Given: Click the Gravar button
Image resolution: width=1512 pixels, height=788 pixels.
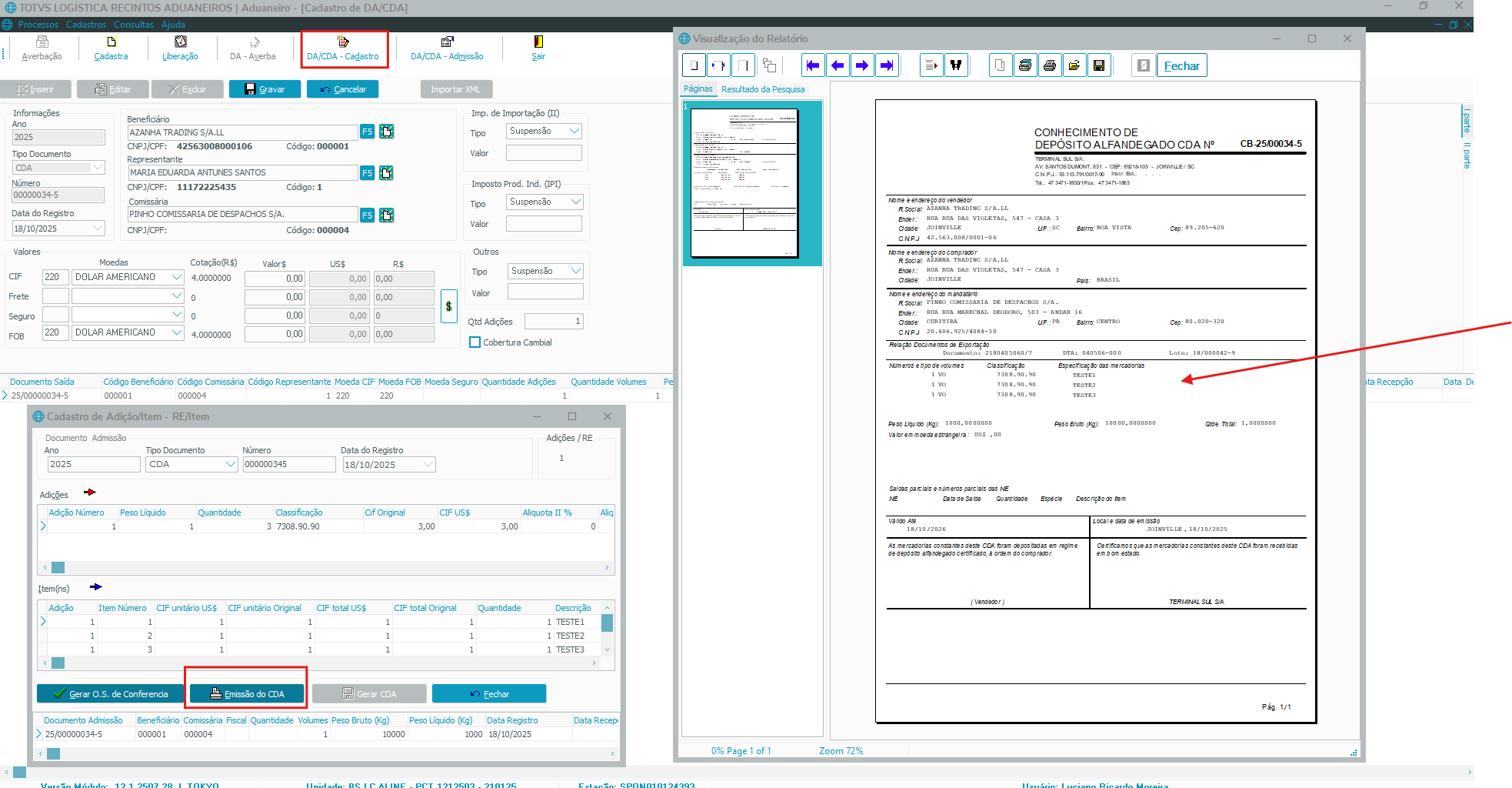Looking at the screenshot, I should tap(265, 89).
